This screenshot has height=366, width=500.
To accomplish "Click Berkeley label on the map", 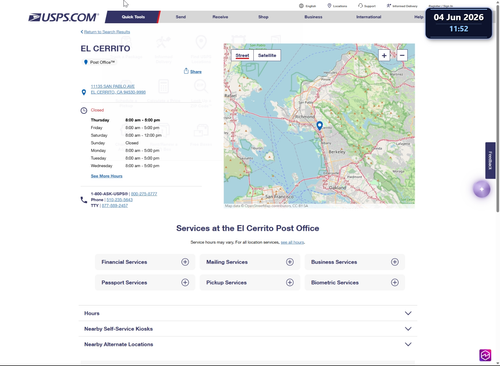I will [x=337, y=152].
